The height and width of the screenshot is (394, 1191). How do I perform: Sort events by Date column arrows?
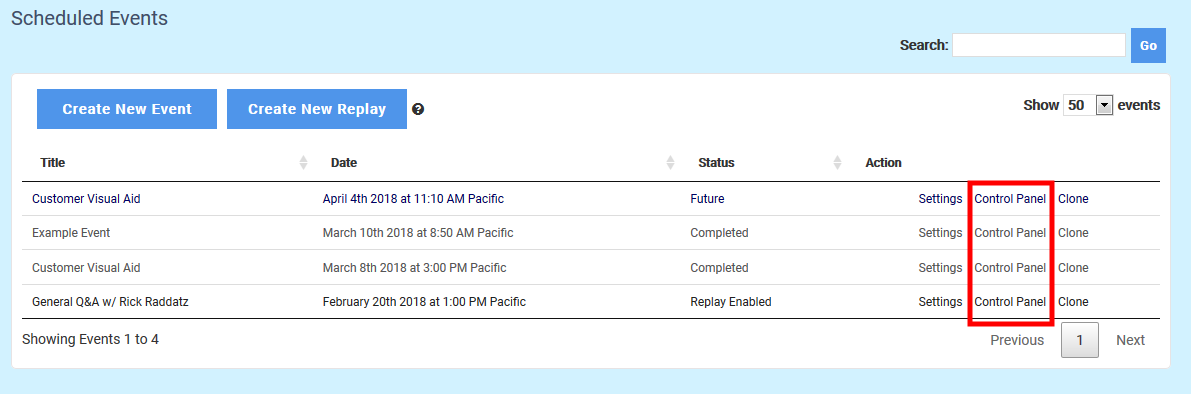pyautogui.click(x=671, y=162)
